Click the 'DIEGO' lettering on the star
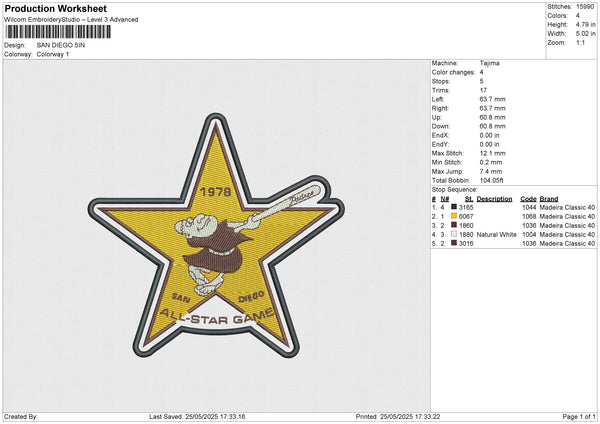Image resolution: width=600 pixels, height=424 pixels. click(251, 297)
